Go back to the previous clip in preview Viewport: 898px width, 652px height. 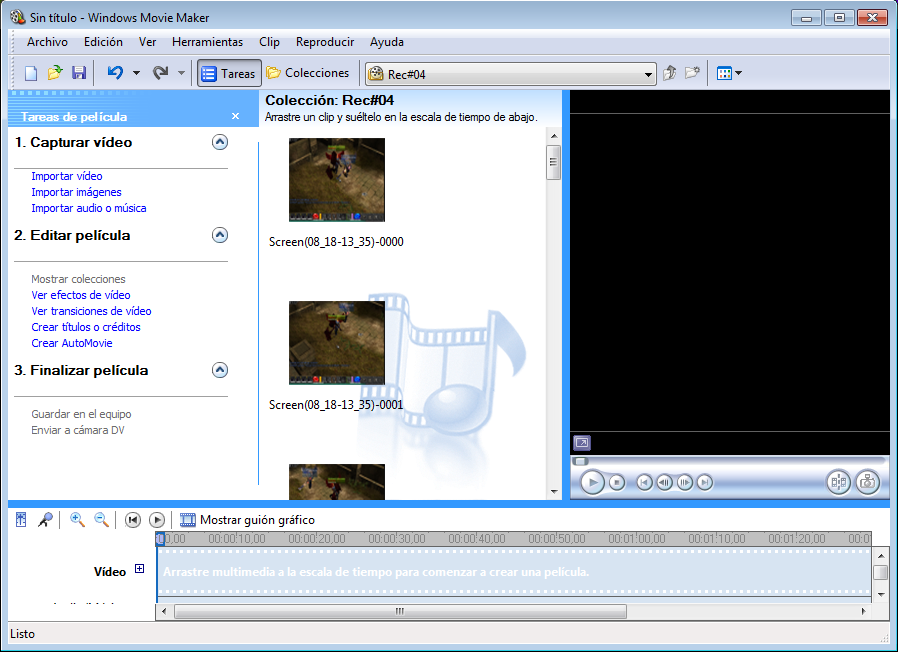coord(644,482)
